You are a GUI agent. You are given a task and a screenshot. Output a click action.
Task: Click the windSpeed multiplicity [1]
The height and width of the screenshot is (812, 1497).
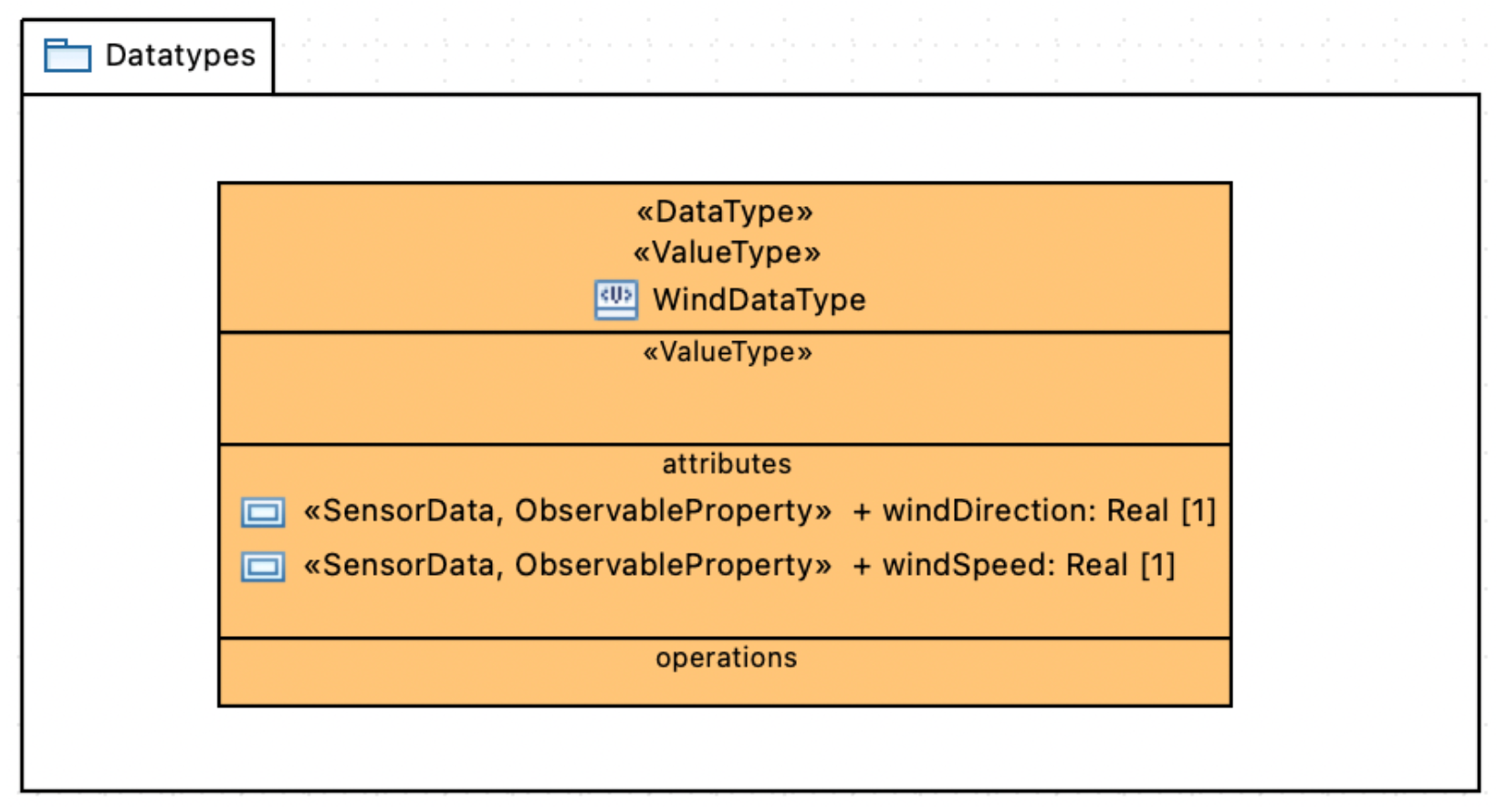1157,566
